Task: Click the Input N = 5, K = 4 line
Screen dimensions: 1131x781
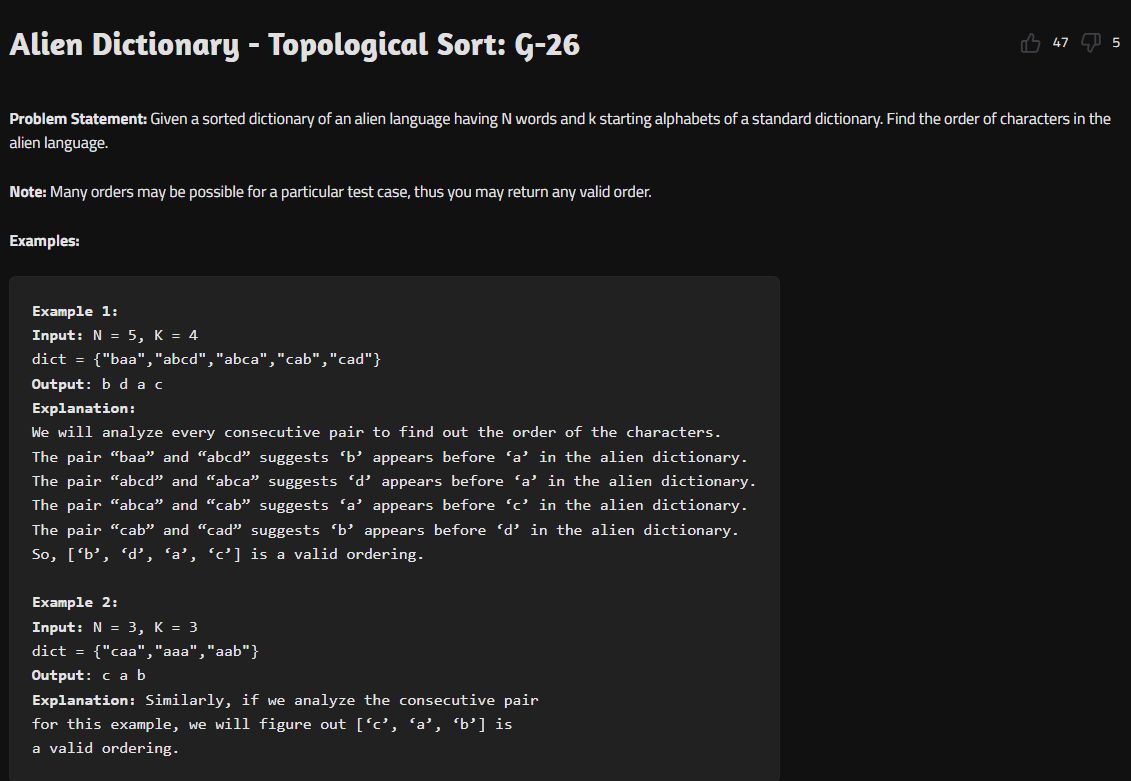Action: [115, 335]
